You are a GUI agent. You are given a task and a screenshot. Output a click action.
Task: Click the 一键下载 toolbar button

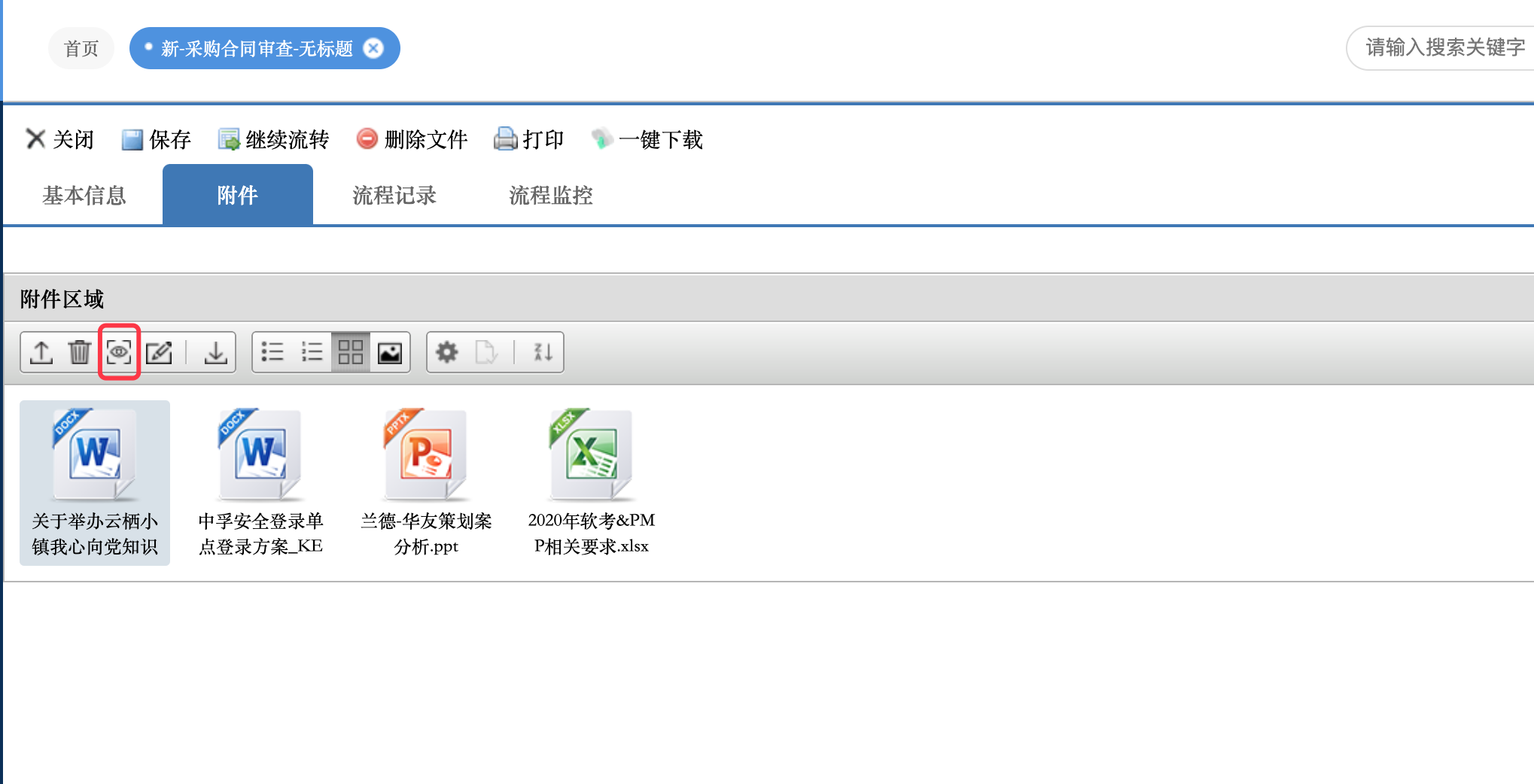pos(647,139)
